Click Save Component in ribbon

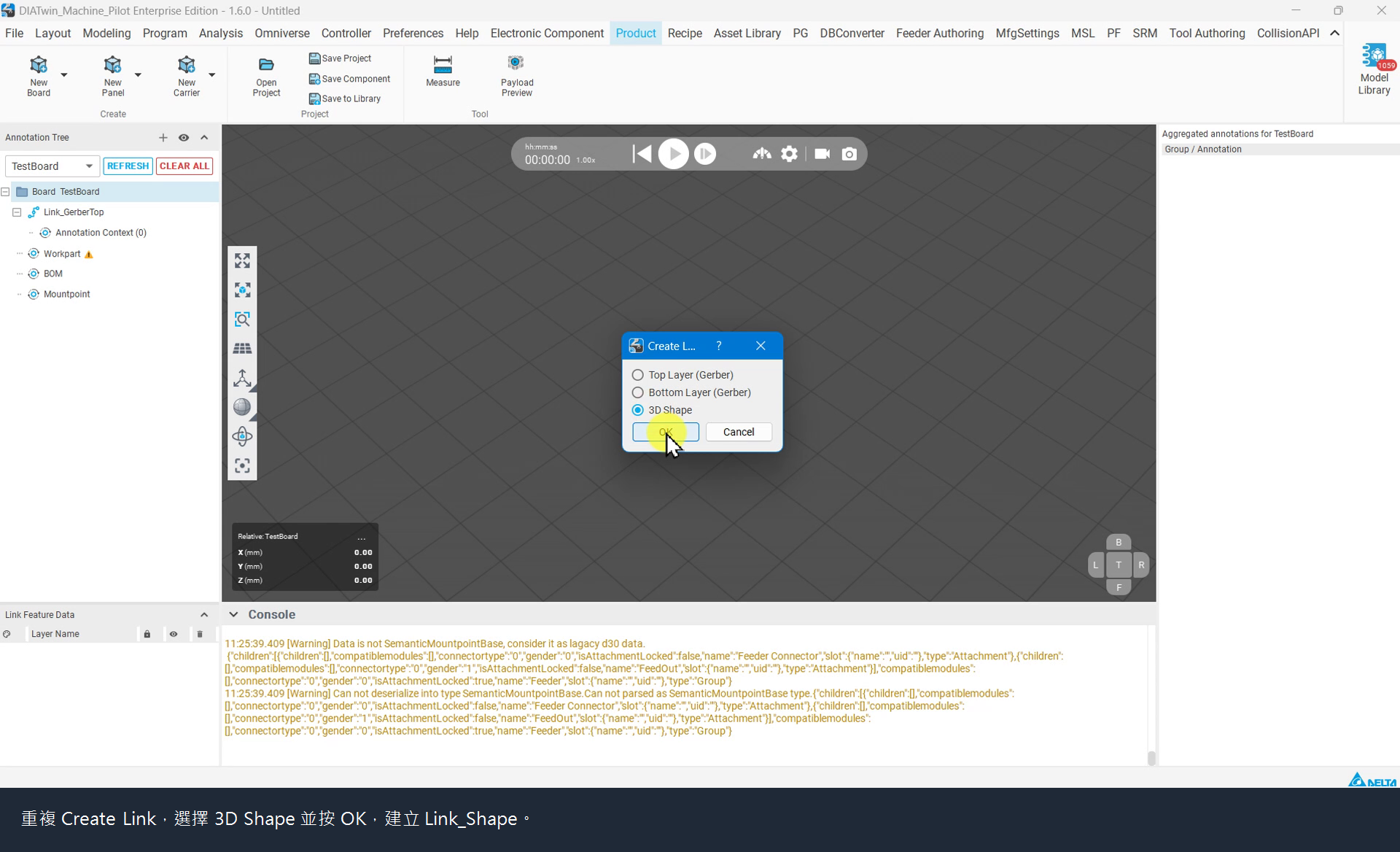pos(349,79)
